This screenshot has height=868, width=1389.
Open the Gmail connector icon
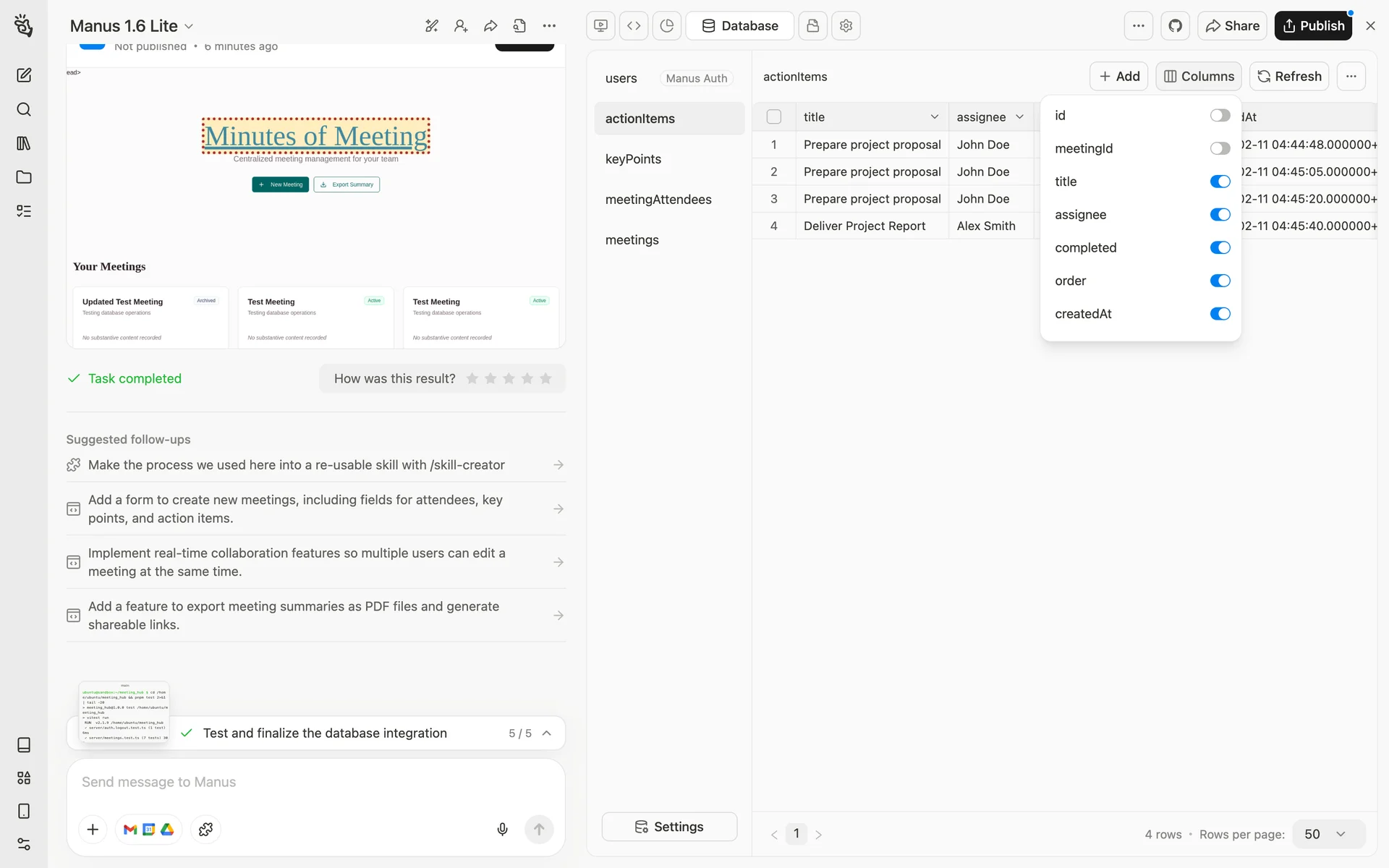click(130, 829)
